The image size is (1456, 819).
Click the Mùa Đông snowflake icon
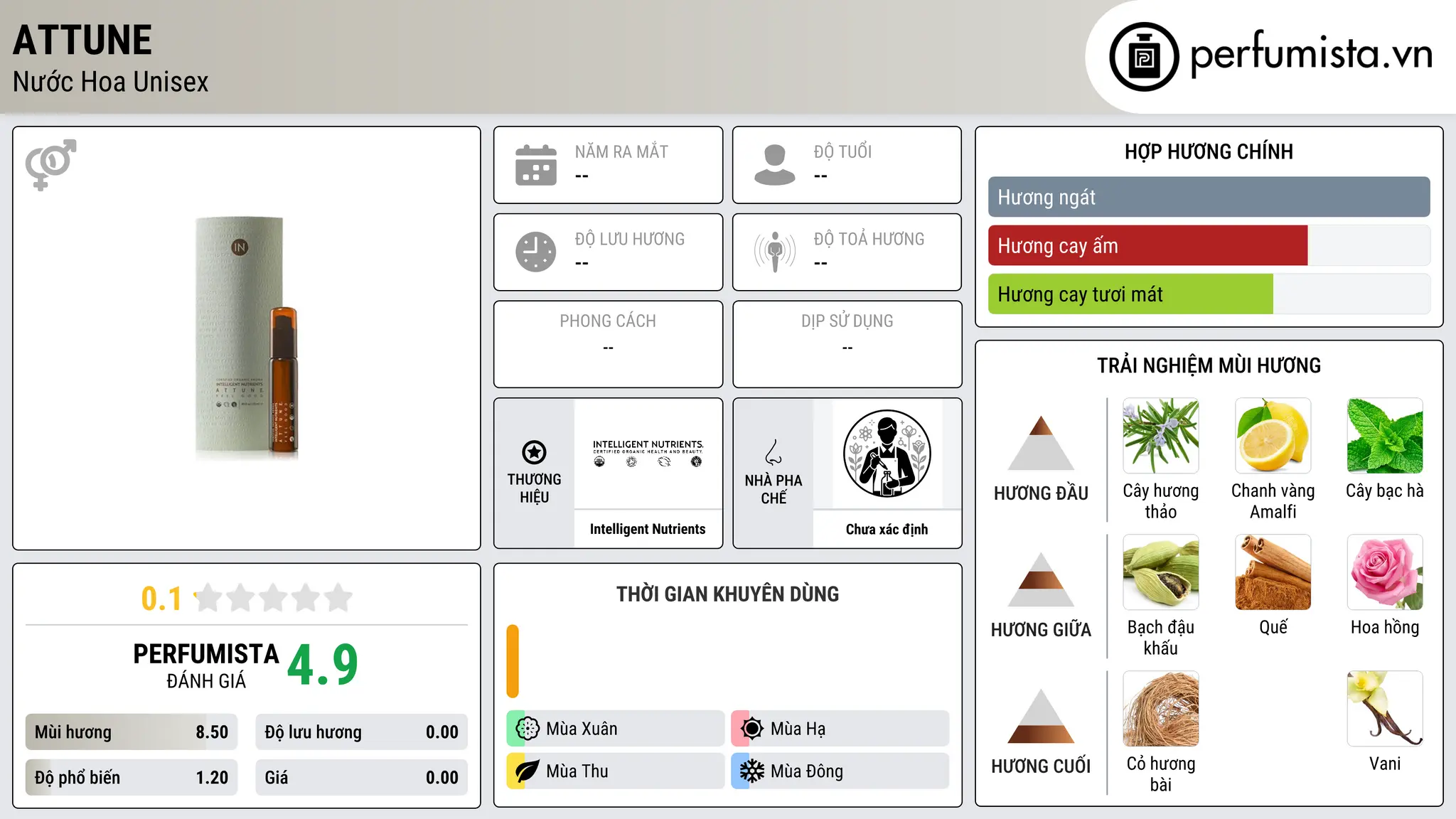click(x=751, y=771)
